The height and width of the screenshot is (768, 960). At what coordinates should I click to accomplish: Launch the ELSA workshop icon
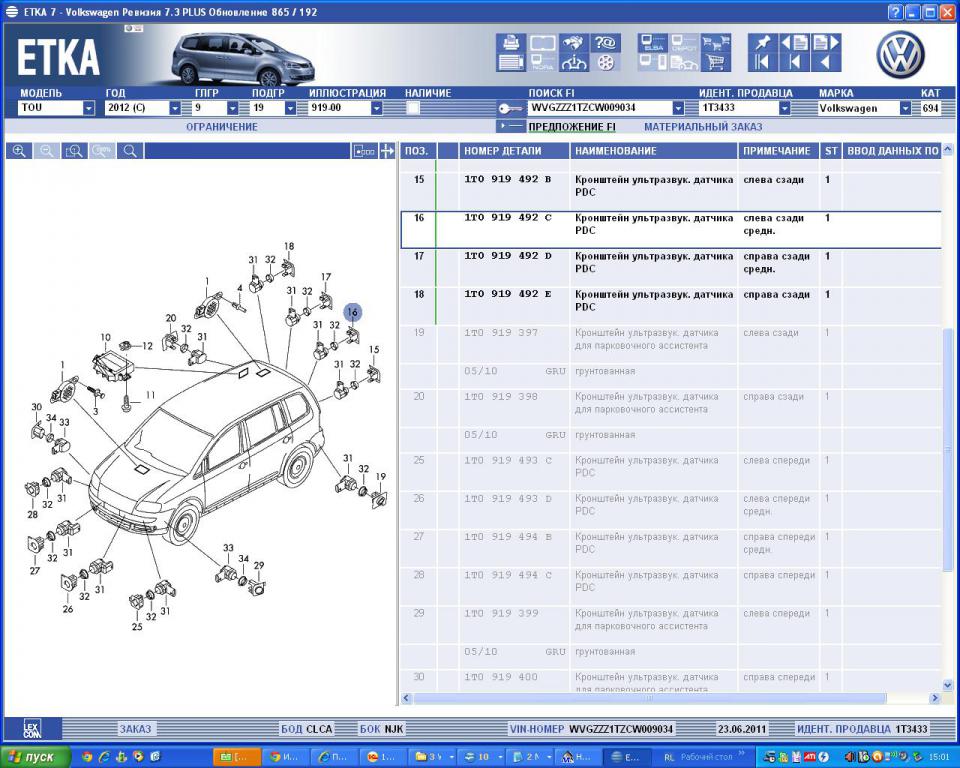pos(653,43)
